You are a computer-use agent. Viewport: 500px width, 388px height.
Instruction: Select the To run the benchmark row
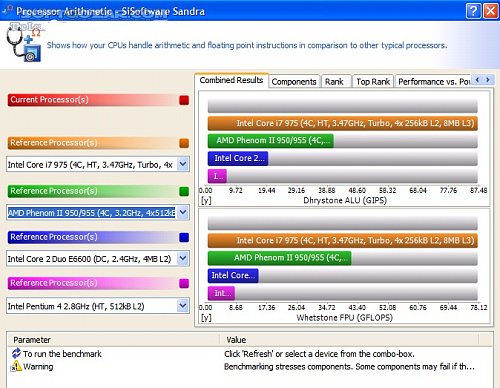point(250,354)
